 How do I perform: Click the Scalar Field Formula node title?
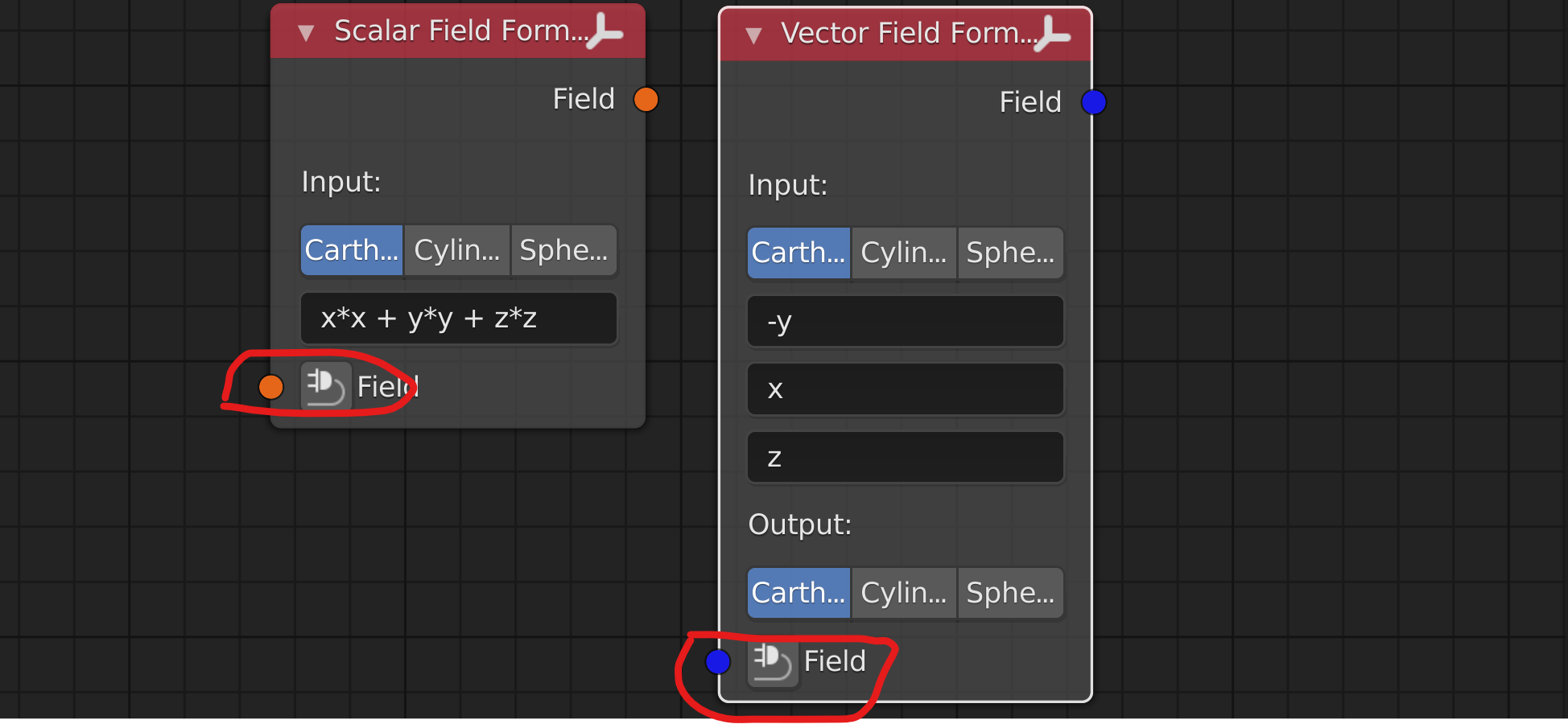tap(460, 31)
